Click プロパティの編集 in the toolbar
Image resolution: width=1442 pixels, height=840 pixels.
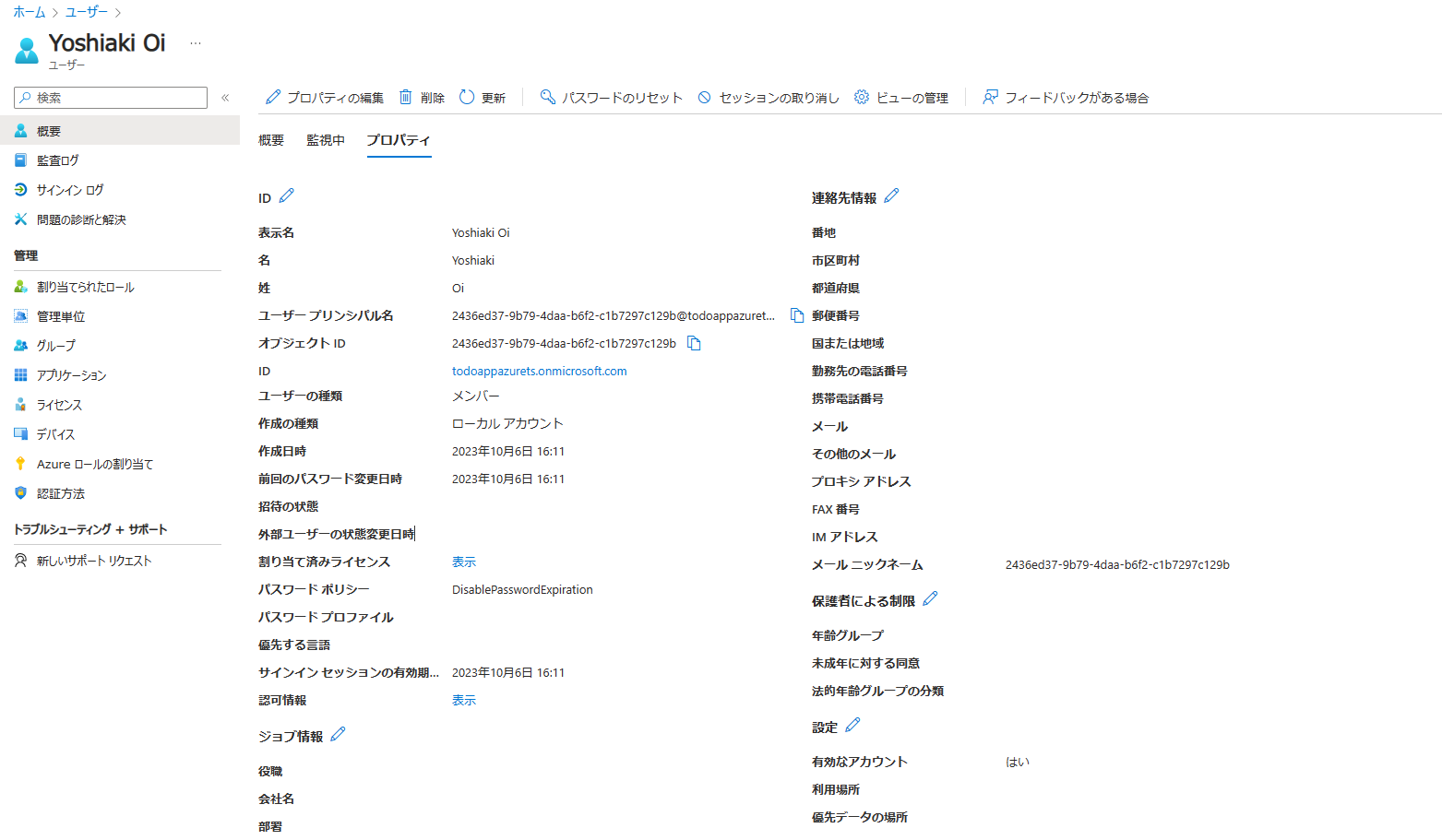click(324, 97)
